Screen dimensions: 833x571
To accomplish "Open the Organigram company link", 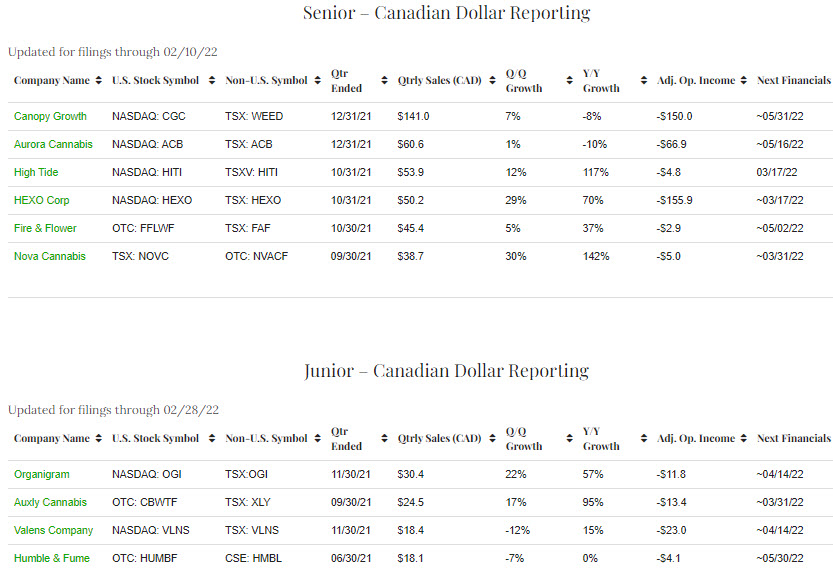I will 42,474.
